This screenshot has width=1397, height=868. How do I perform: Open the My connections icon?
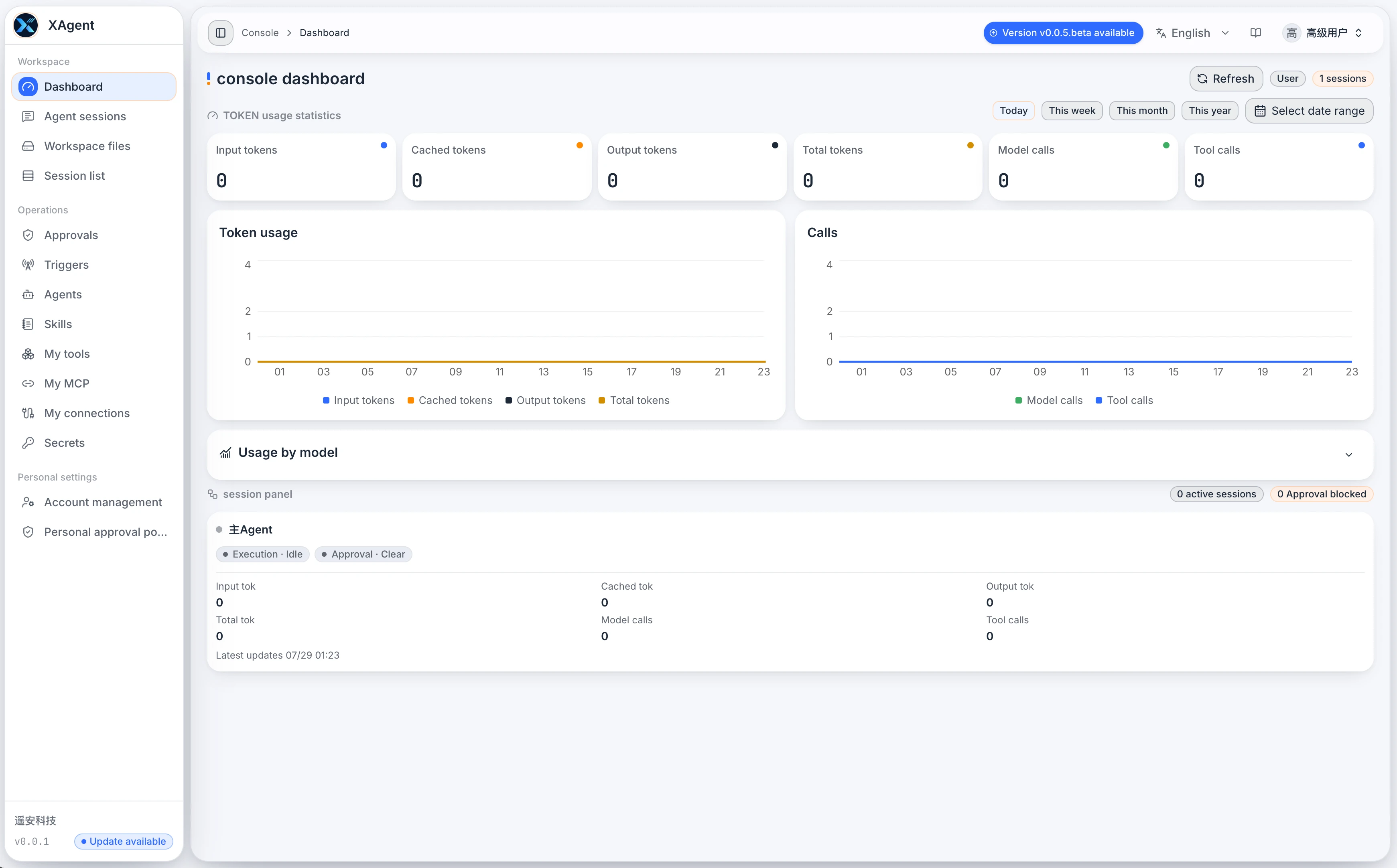point(28,413)
